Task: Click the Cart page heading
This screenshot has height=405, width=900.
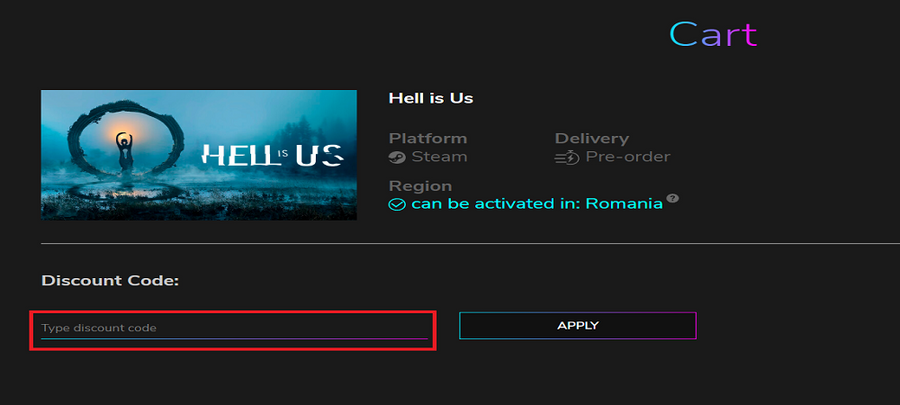Action: tap(713, 34)
